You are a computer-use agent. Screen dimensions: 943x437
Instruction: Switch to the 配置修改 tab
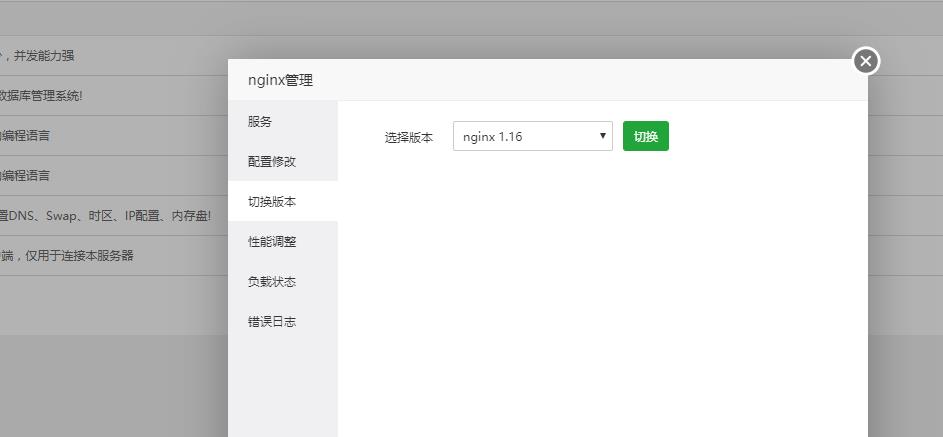click(x=283, y=161)
